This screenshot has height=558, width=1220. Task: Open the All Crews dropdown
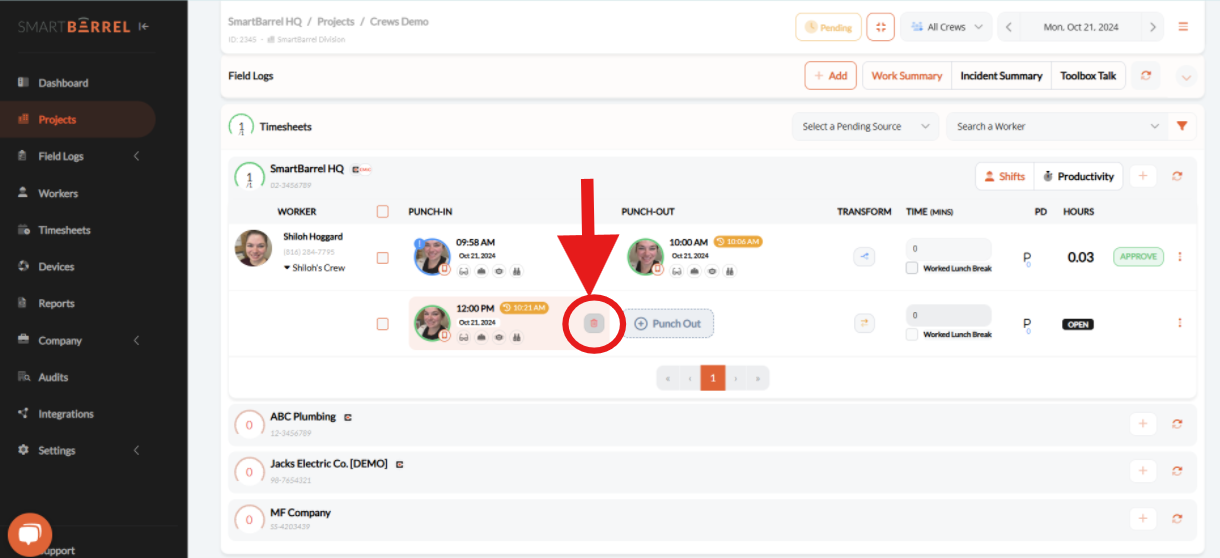[x=946, y=27]
